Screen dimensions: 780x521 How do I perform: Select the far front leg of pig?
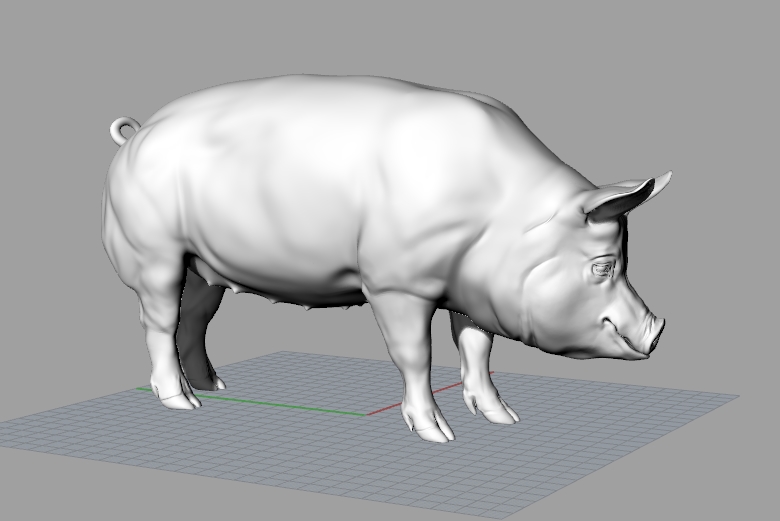(x=476, y=360)
